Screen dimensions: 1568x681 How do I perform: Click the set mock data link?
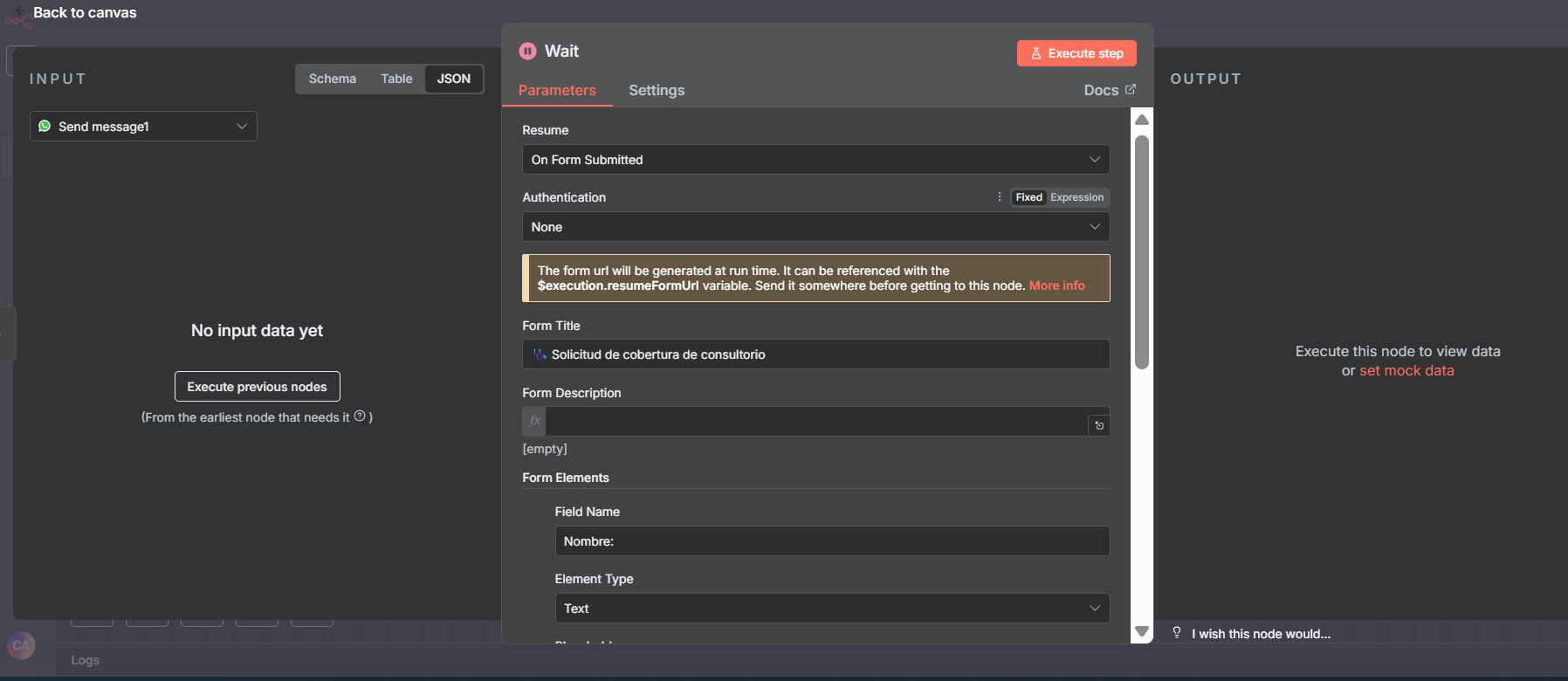point(1406,371)
